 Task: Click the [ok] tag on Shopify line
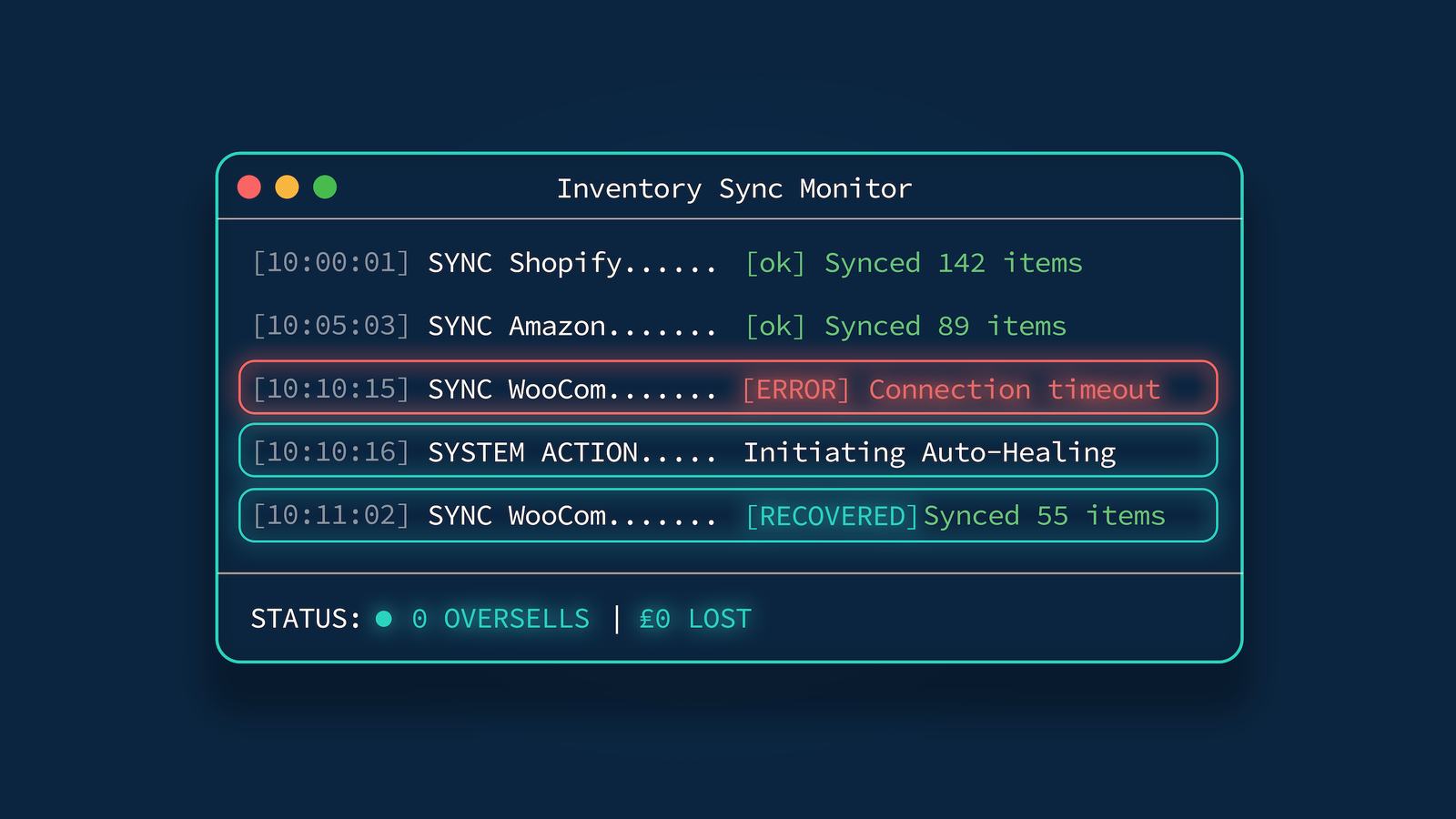(774, 263)
